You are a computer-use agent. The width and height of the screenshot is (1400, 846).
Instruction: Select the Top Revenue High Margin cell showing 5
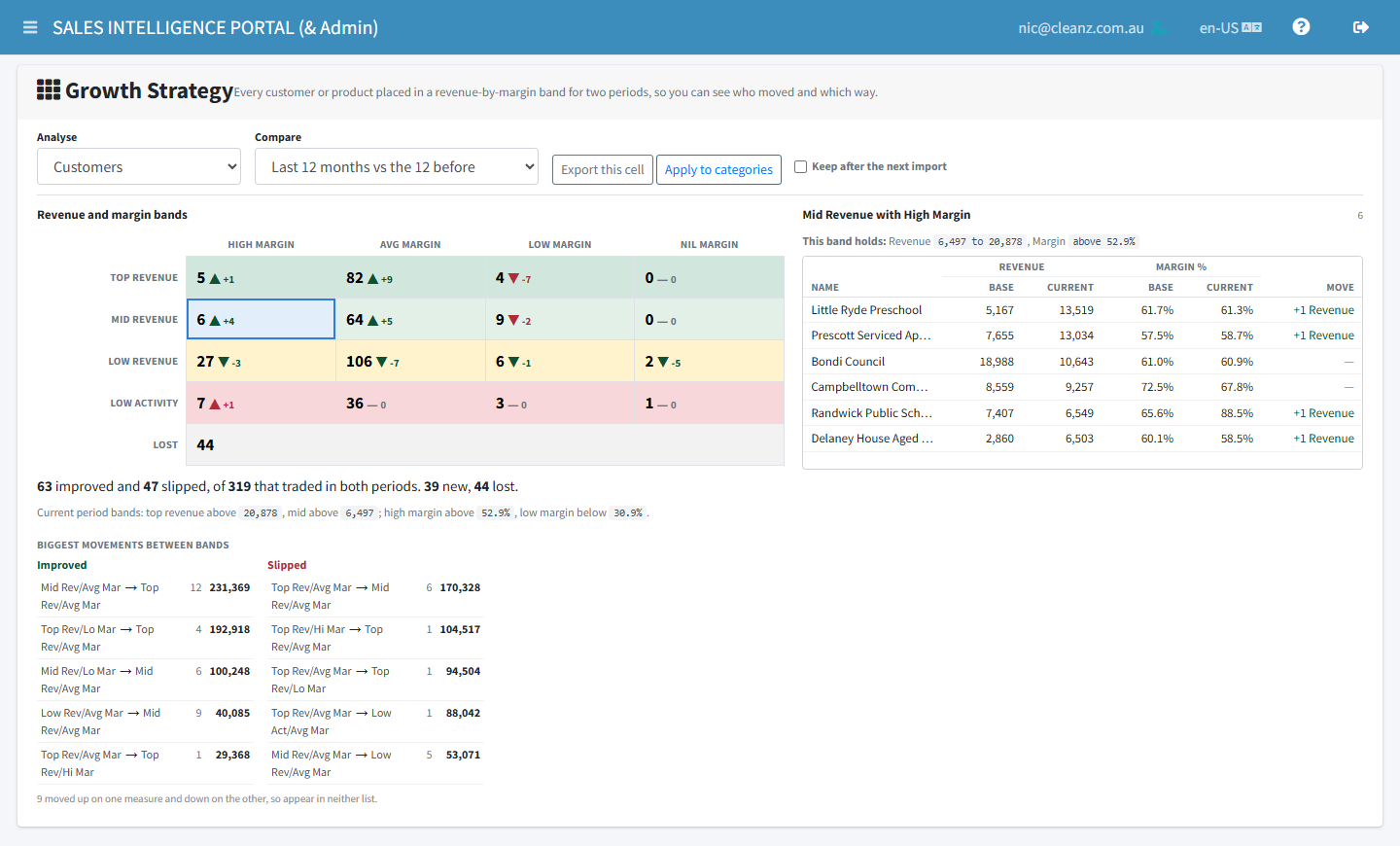(x=261, y=278)
